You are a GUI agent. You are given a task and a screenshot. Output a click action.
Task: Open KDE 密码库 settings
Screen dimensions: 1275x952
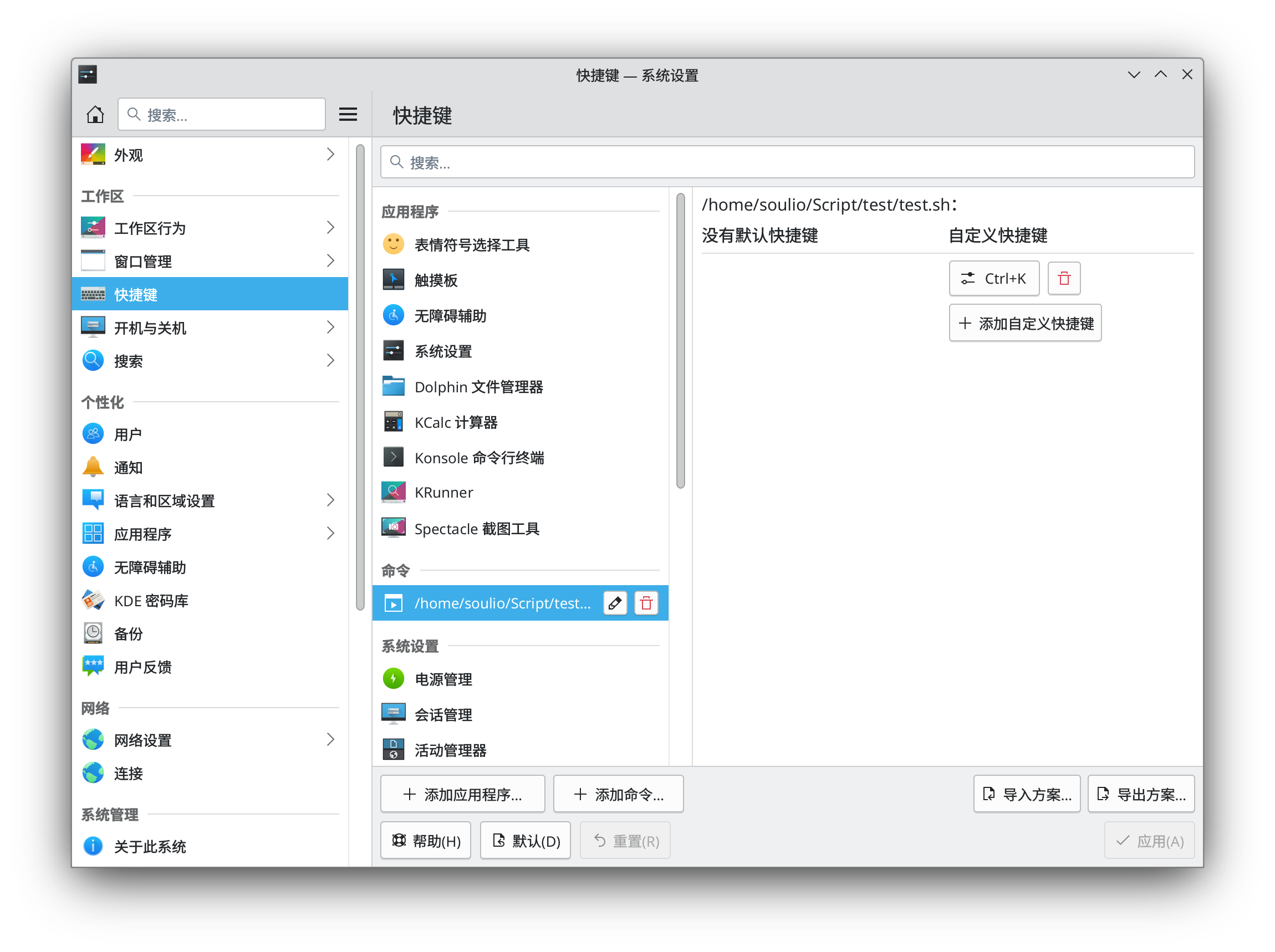[151, 601]
